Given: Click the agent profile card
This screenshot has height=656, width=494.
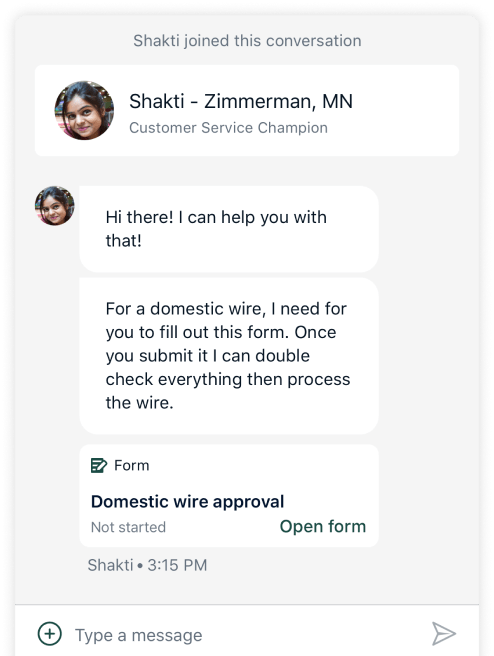Looking at the screenshot, I should pyautogui.click(x=247, y=110).
